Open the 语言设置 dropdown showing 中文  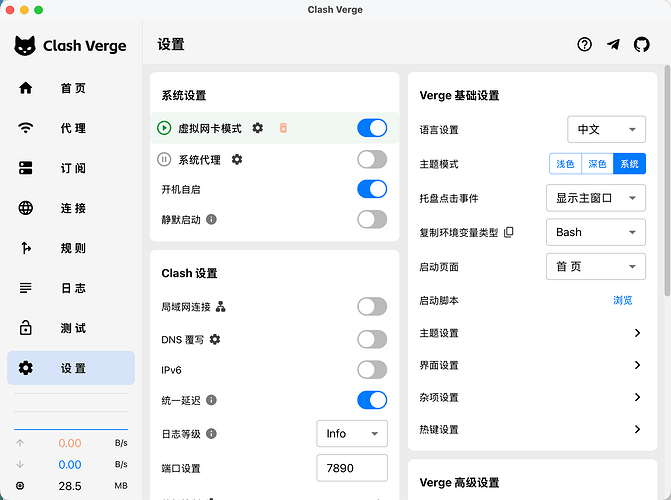[x=606, y=129]
